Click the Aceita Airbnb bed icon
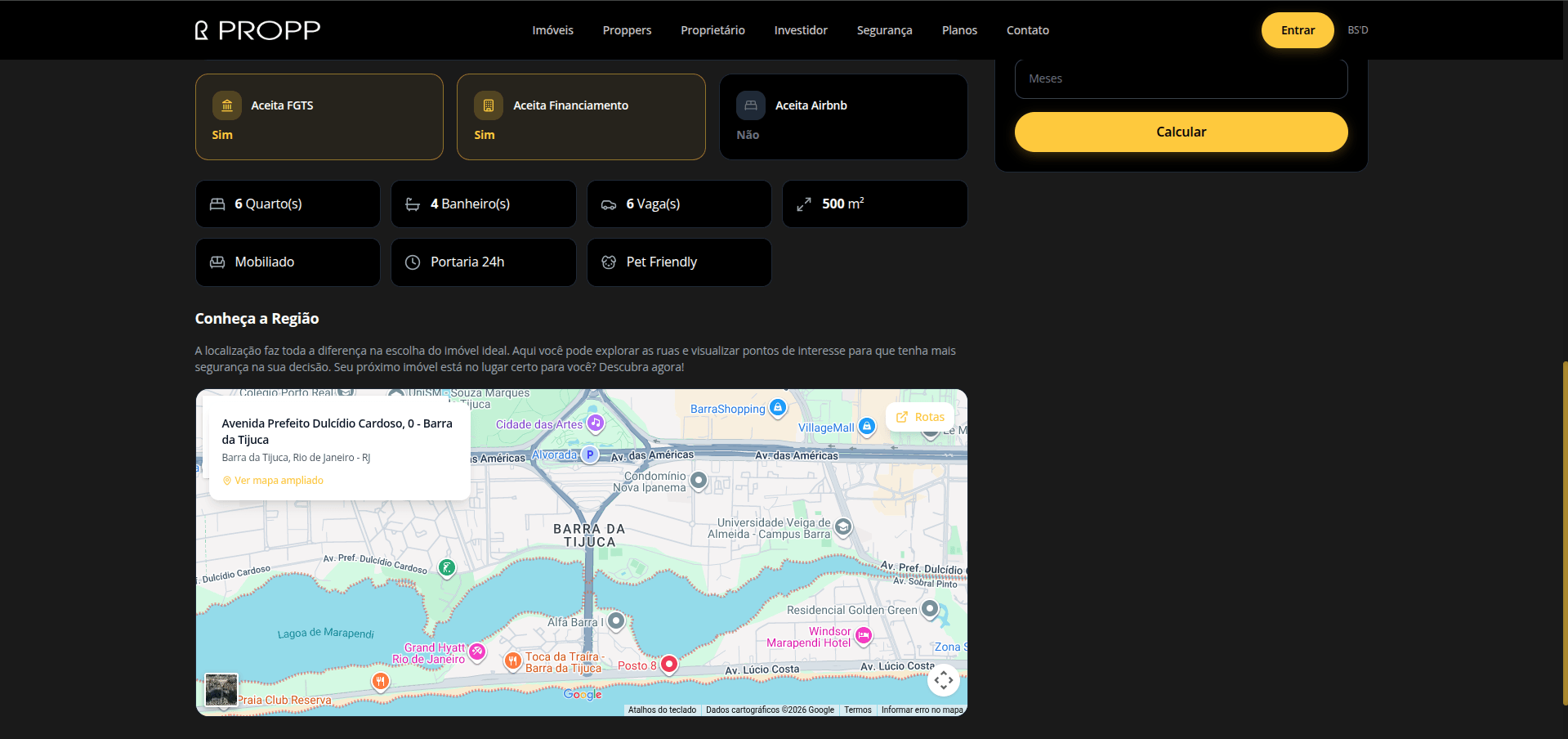 751,105
